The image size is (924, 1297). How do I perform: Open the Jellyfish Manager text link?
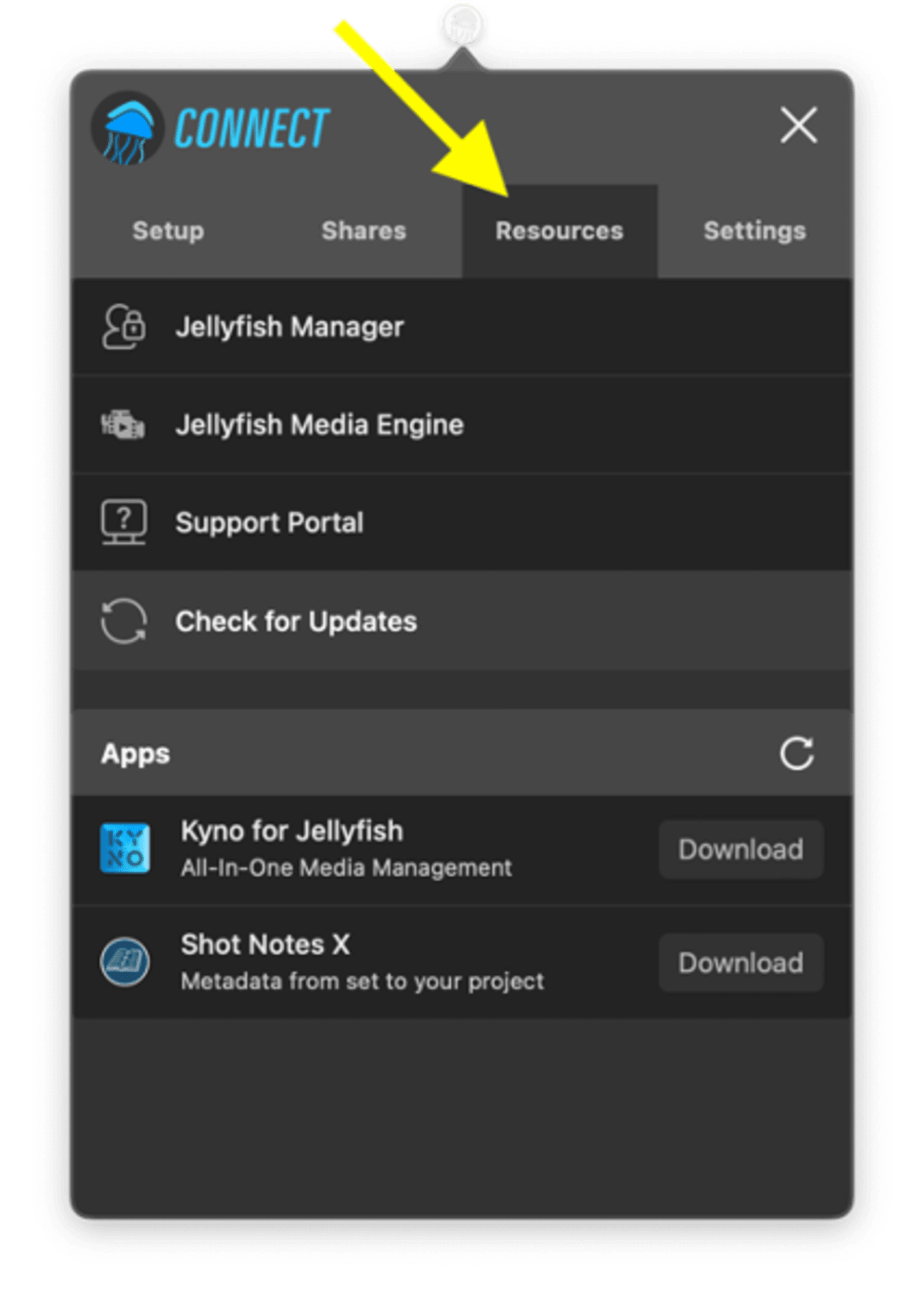coord(290,327)
